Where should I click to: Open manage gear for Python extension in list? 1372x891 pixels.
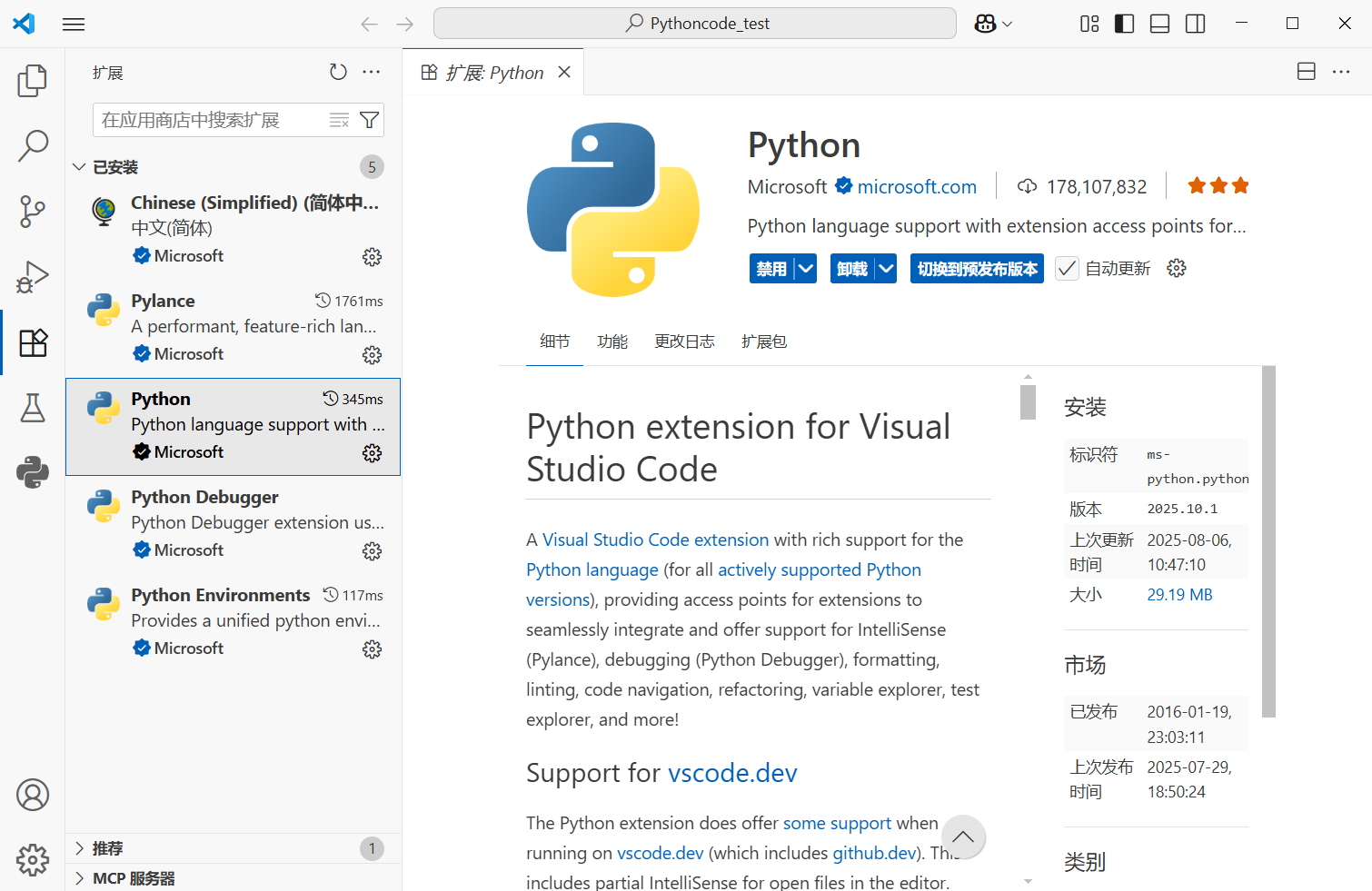click(x=372, y=453)
